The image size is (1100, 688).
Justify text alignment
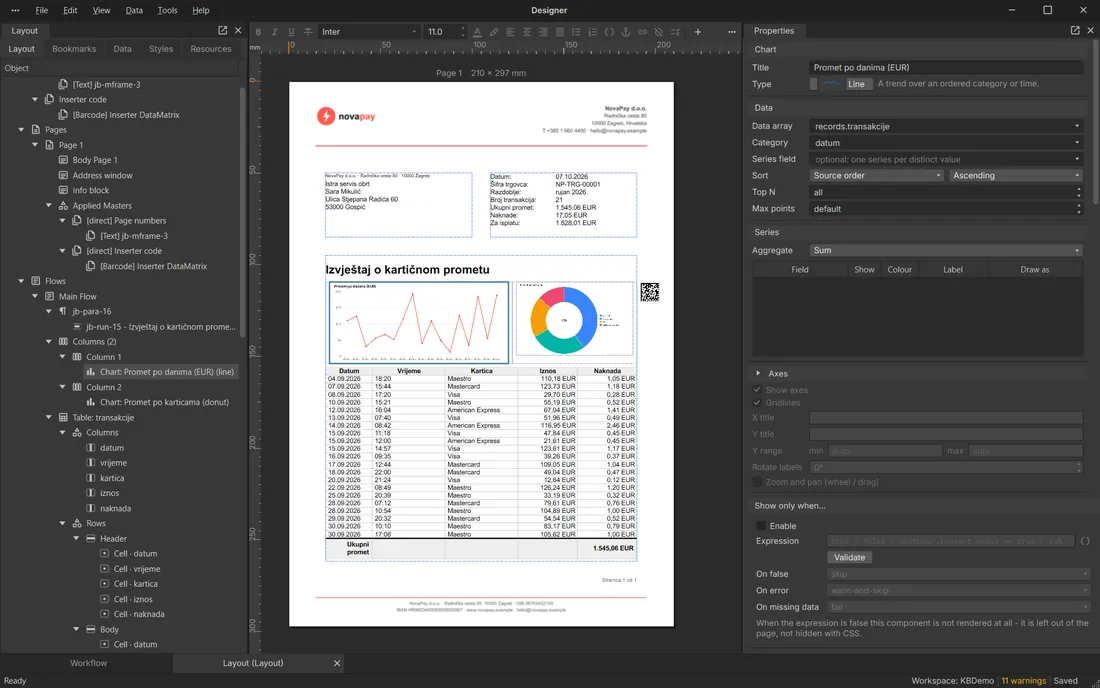tap(560, 32)
